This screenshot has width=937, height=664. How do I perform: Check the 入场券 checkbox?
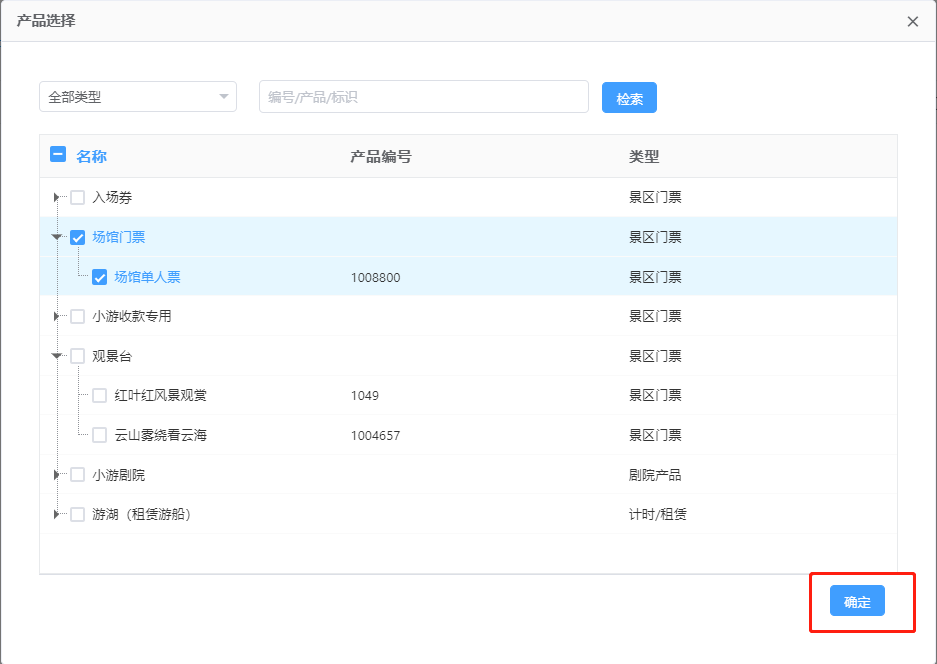pos(78,198)
